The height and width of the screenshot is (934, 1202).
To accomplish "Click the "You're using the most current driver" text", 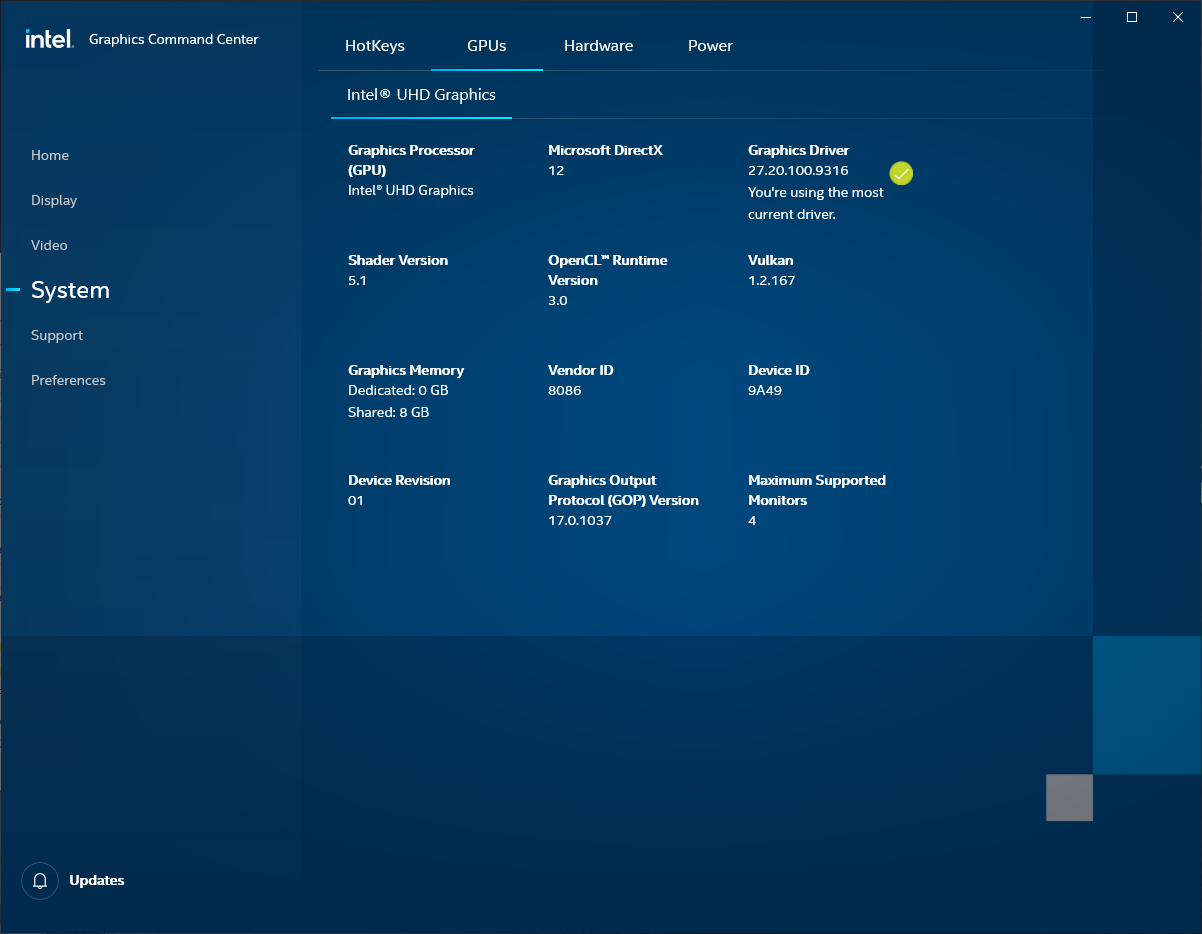I will tap(816, 203).
